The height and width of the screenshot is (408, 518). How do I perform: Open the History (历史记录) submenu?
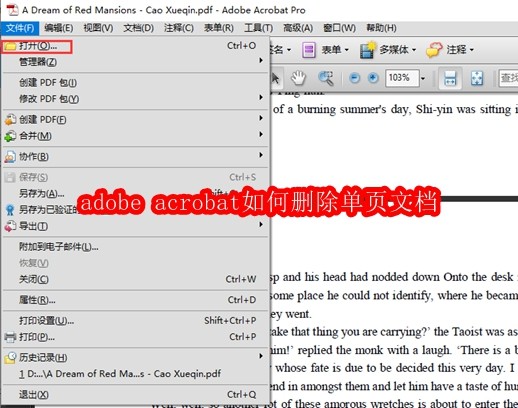(x=135, y=357)
